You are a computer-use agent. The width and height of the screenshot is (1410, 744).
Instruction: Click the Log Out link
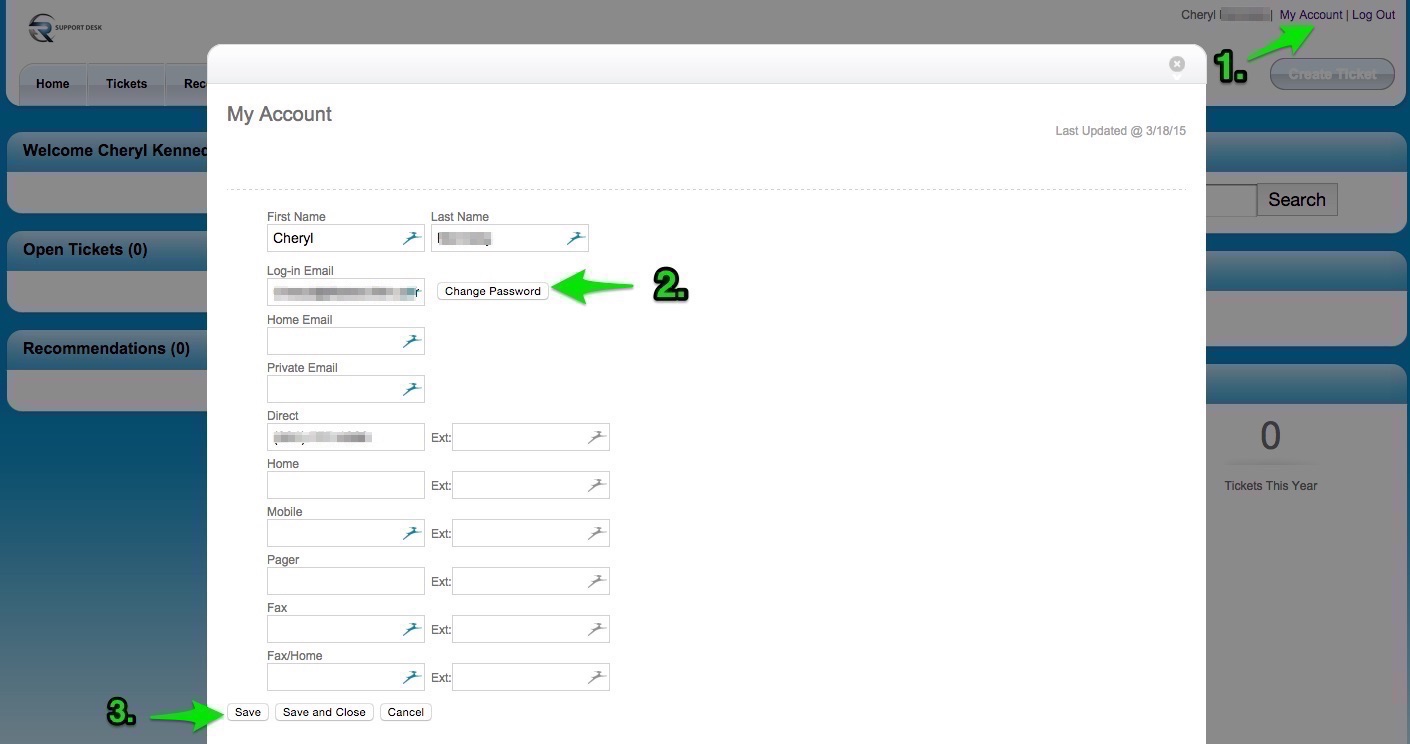click(x=1373, y=15)
